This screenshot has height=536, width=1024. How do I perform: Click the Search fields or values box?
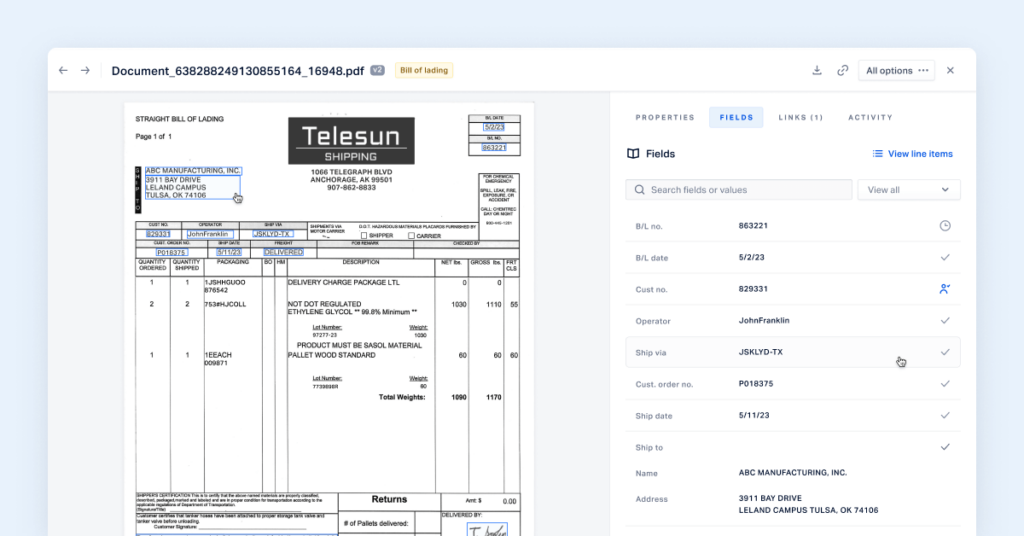pyautogui.click(x=739, y=190)
